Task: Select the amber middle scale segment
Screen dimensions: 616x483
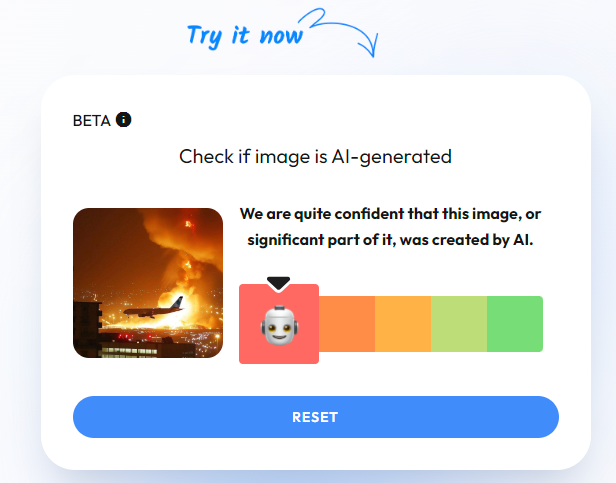Action: tap(403, 324)
